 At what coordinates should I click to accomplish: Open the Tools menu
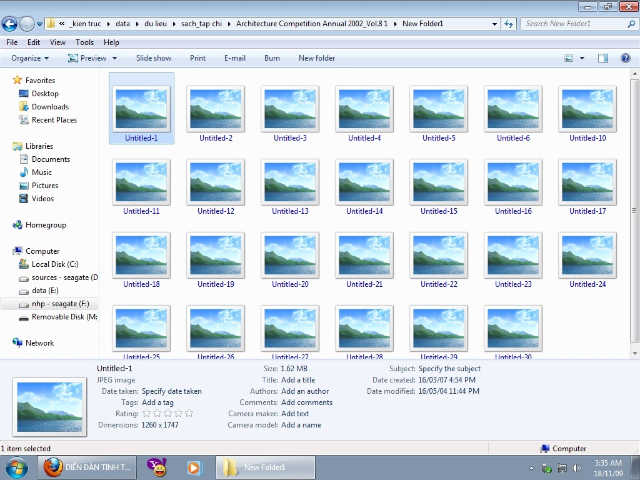point(85,43)
